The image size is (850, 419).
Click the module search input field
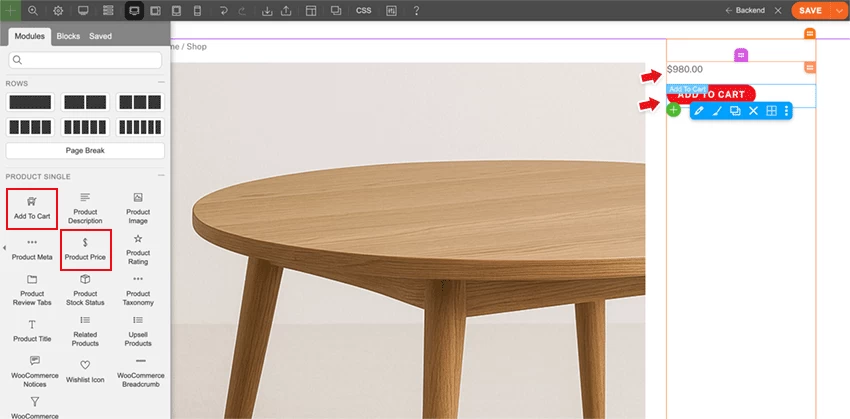point(85,60)
